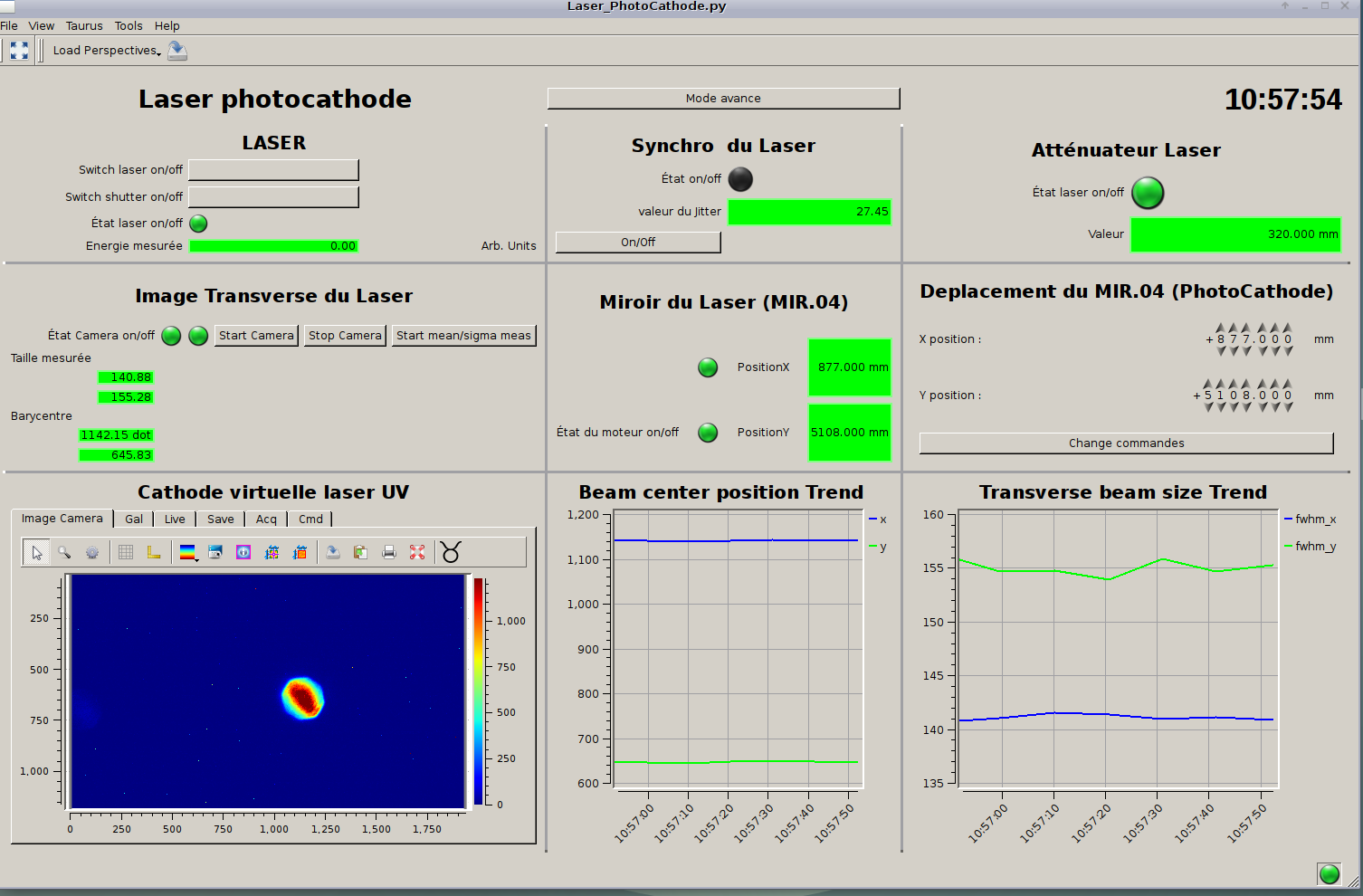Toggle the Switch shutter on/off button
The width and height of the screenshot is (1363, 896).
[x=273, y=197]
